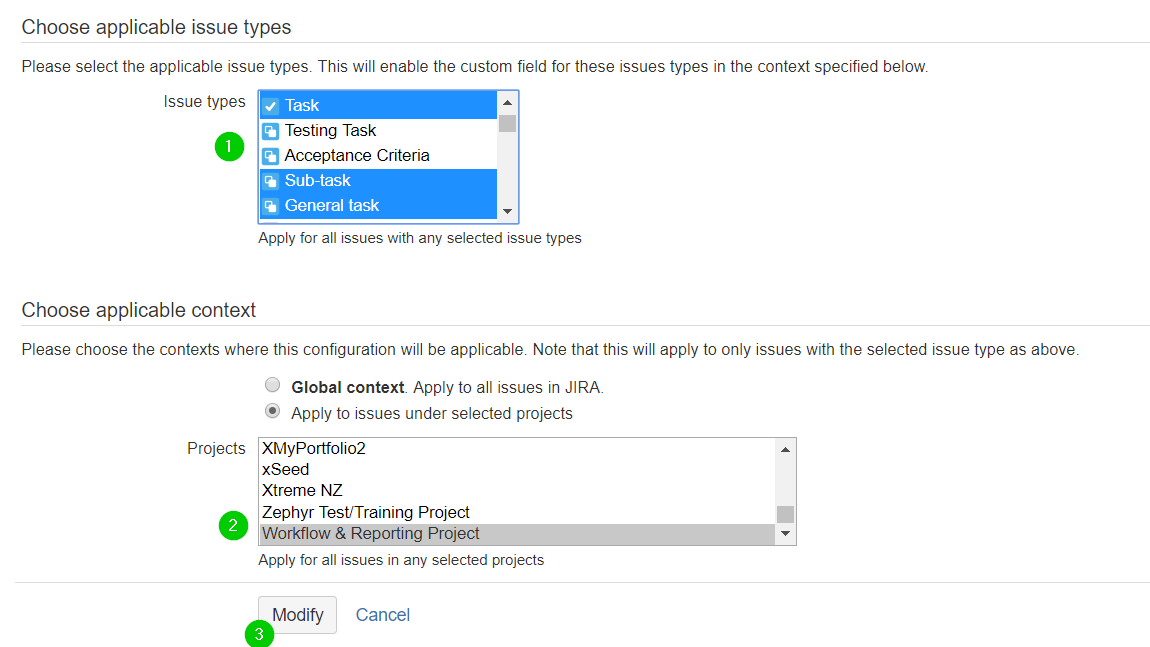Screen dimensions: 1150x647
Task: Click the Projects list scrollbar thumb
Action: coord(786,514)
